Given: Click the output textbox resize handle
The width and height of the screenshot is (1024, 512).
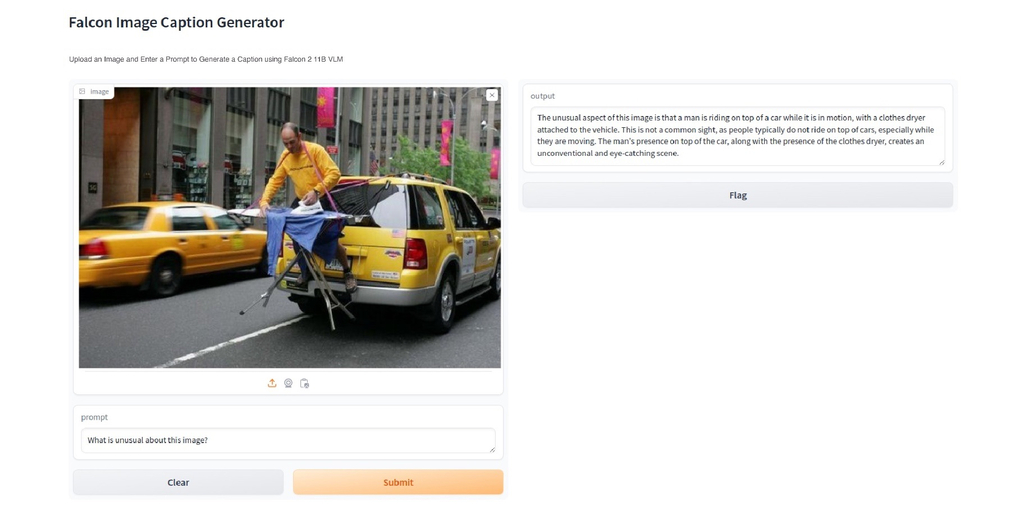Looking at the screenshot, I should [x=942, y=162].
